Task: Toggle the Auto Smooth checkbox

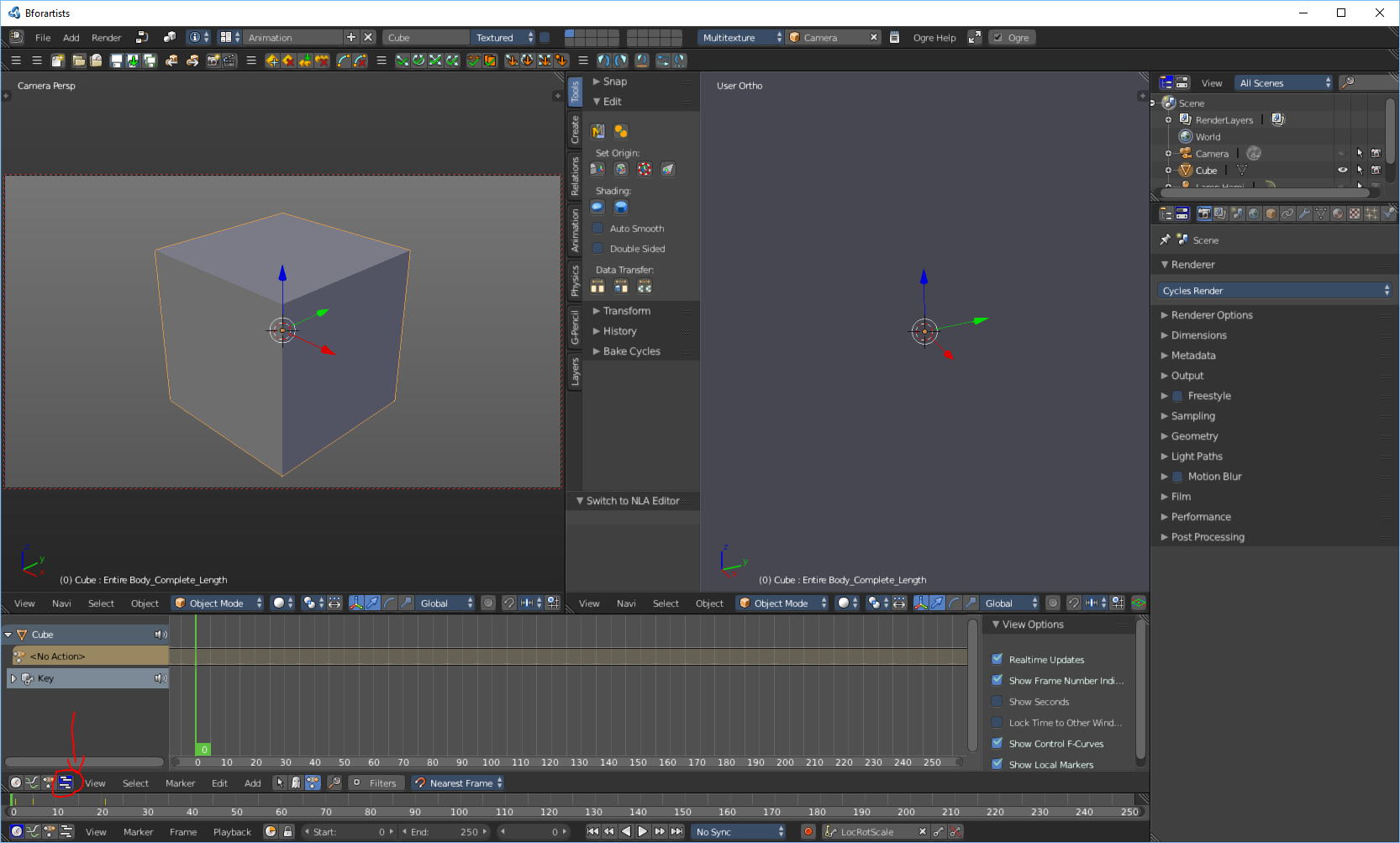Action: 597,229
